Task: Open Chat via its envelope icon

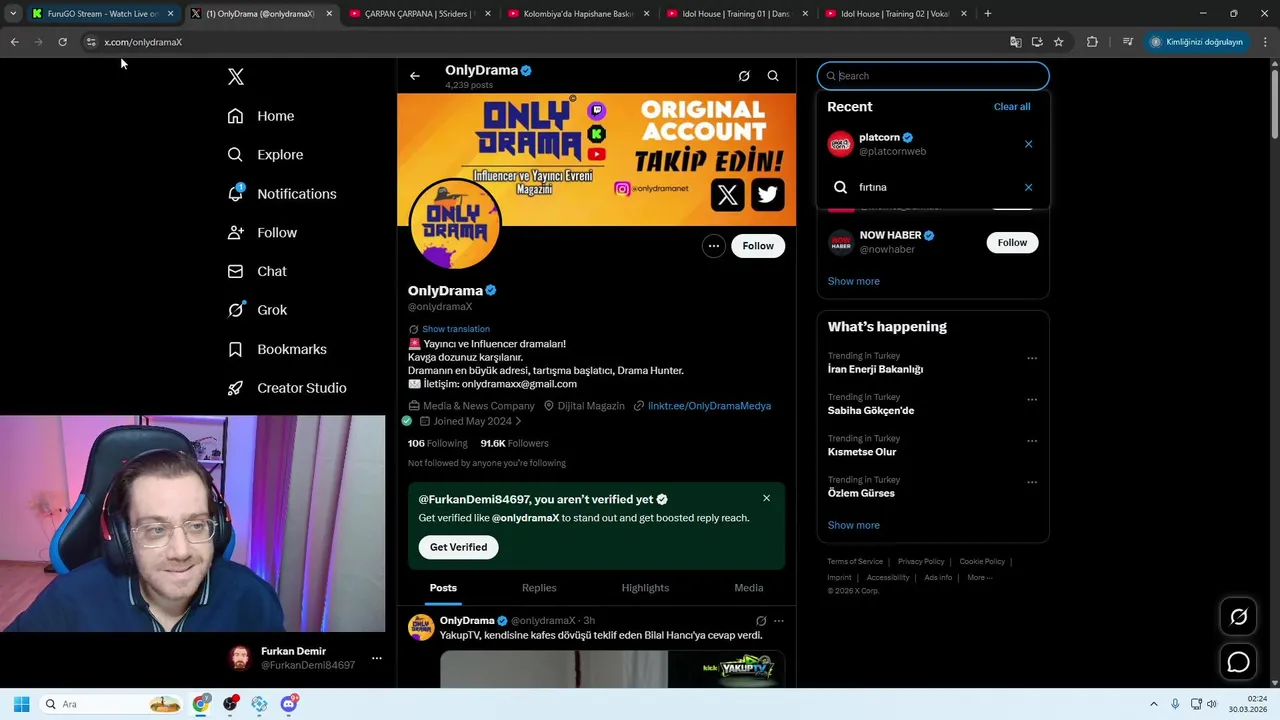Action: click(235, 271)
